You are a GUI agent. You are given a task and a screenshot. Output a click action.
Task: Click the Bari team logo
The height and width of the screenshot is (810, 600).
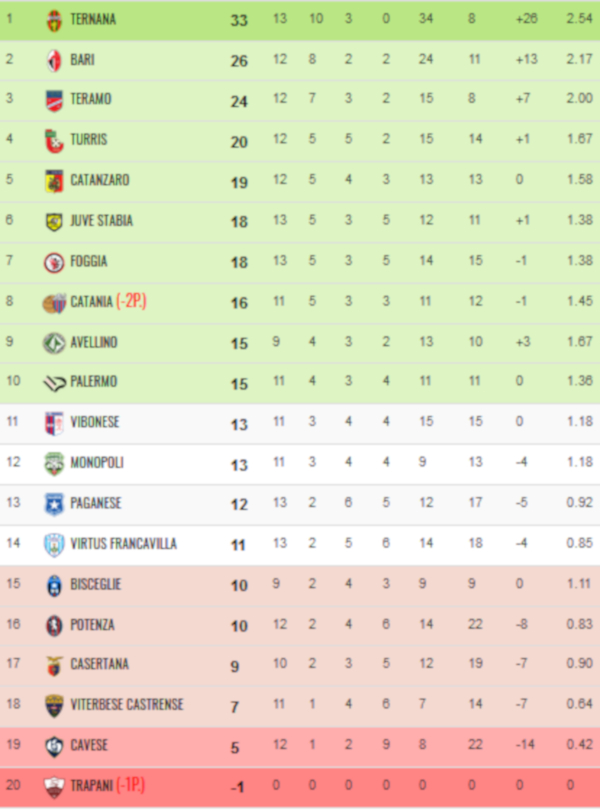point(54,60)
